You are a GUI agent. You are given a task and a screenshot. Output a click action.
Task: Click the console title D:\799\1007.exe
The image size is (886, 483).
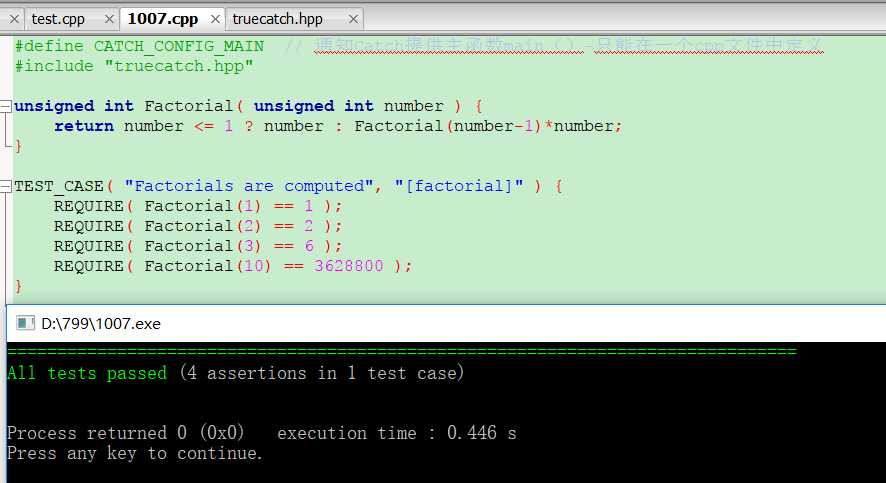(101, 324)
